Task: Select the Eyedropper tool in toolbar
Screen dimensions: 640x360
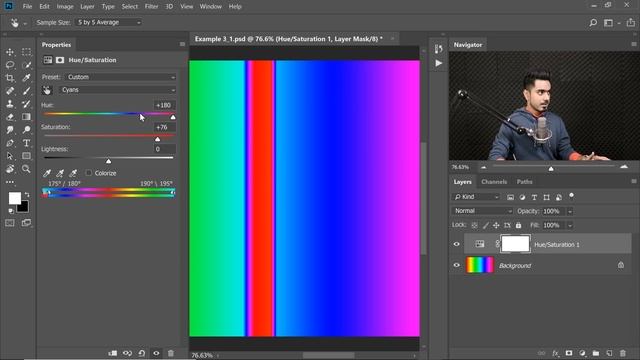Action: pyautogui.click(x=27, y=78)
